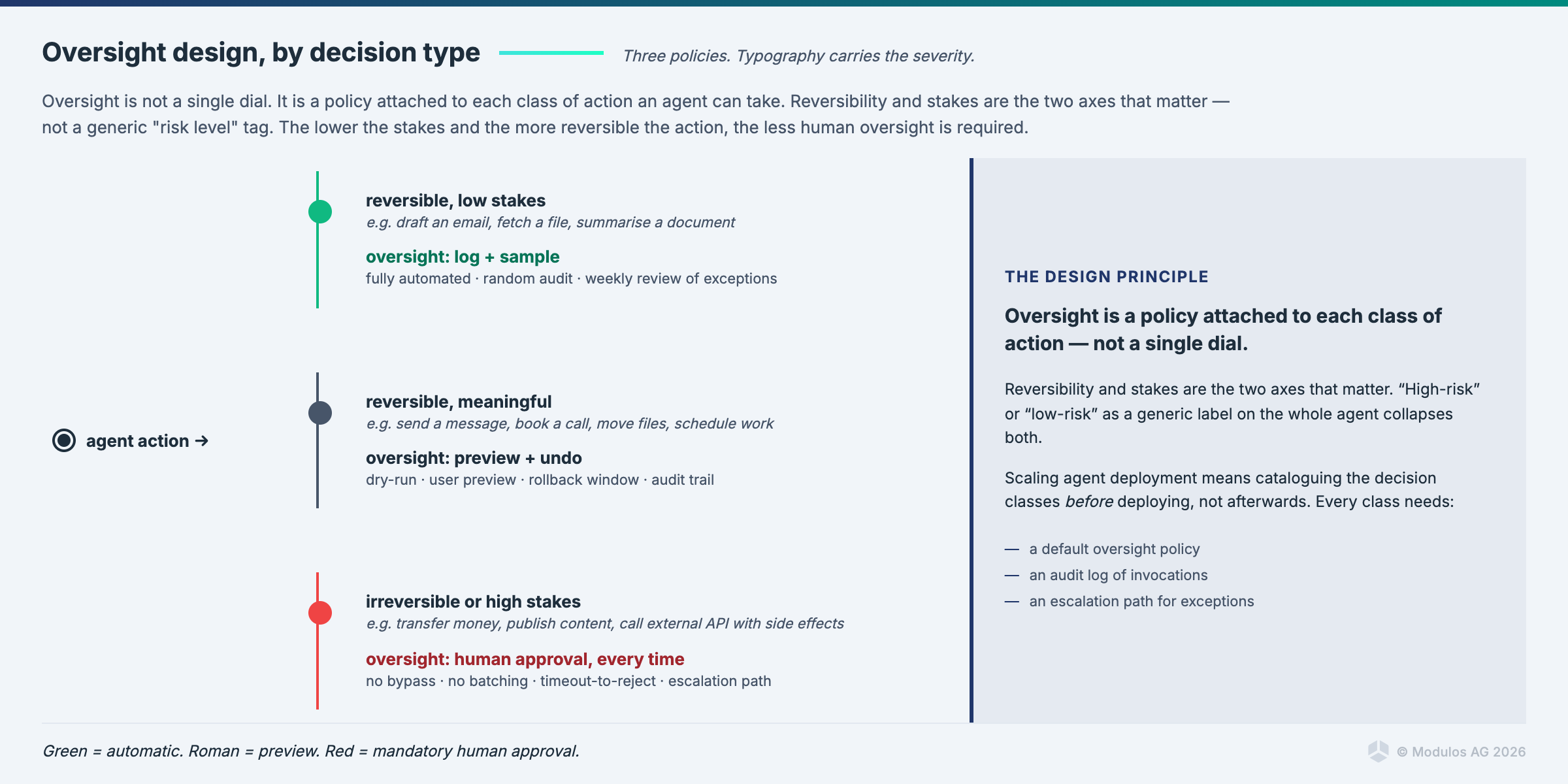Screen dimensions: 1568x784
Task: Click 'an escalation path for exceptions' item
Action: point(1141,601)
